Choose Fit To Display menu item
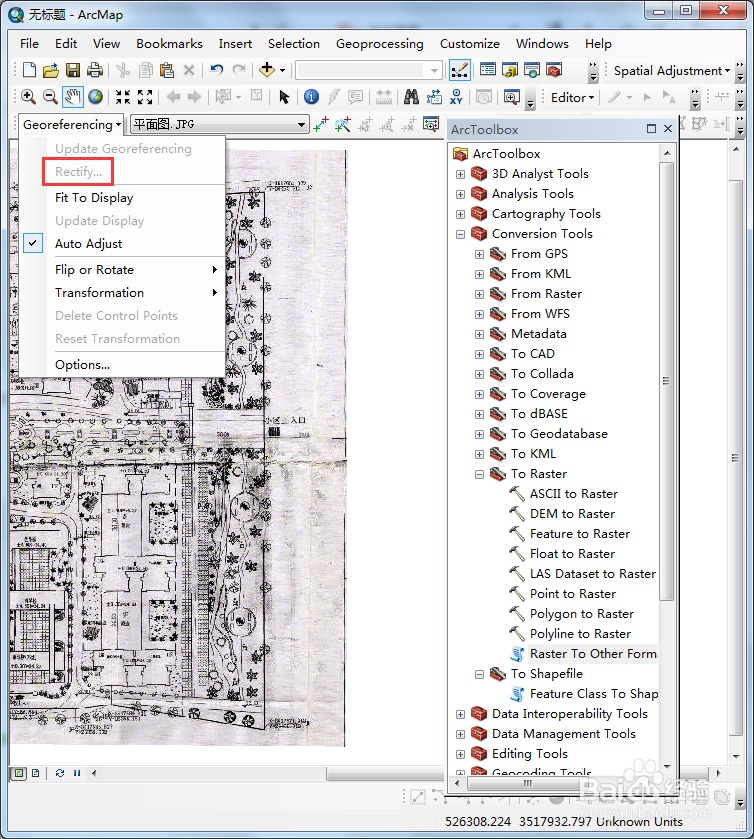Viewport: 754px width, 839px height. pyautogui.click(x=94, y=198)
